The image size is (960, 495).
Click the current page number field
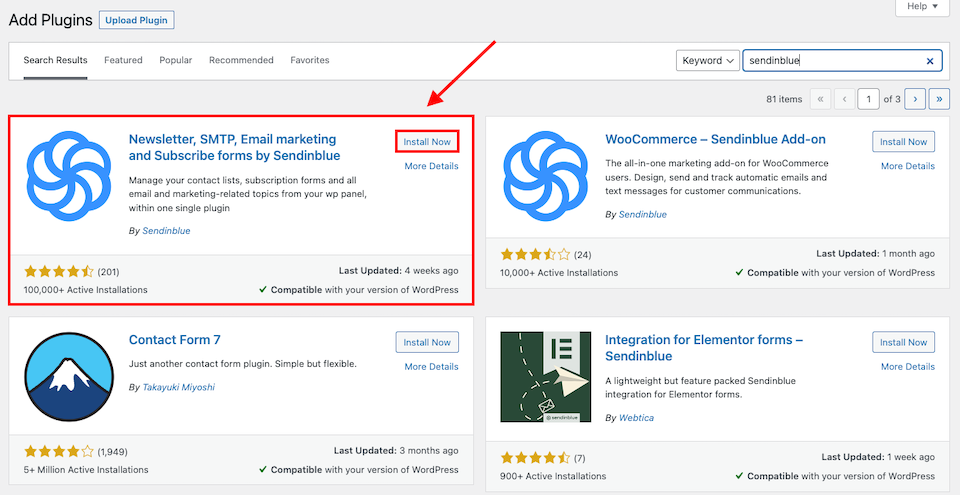coord(869,99)
